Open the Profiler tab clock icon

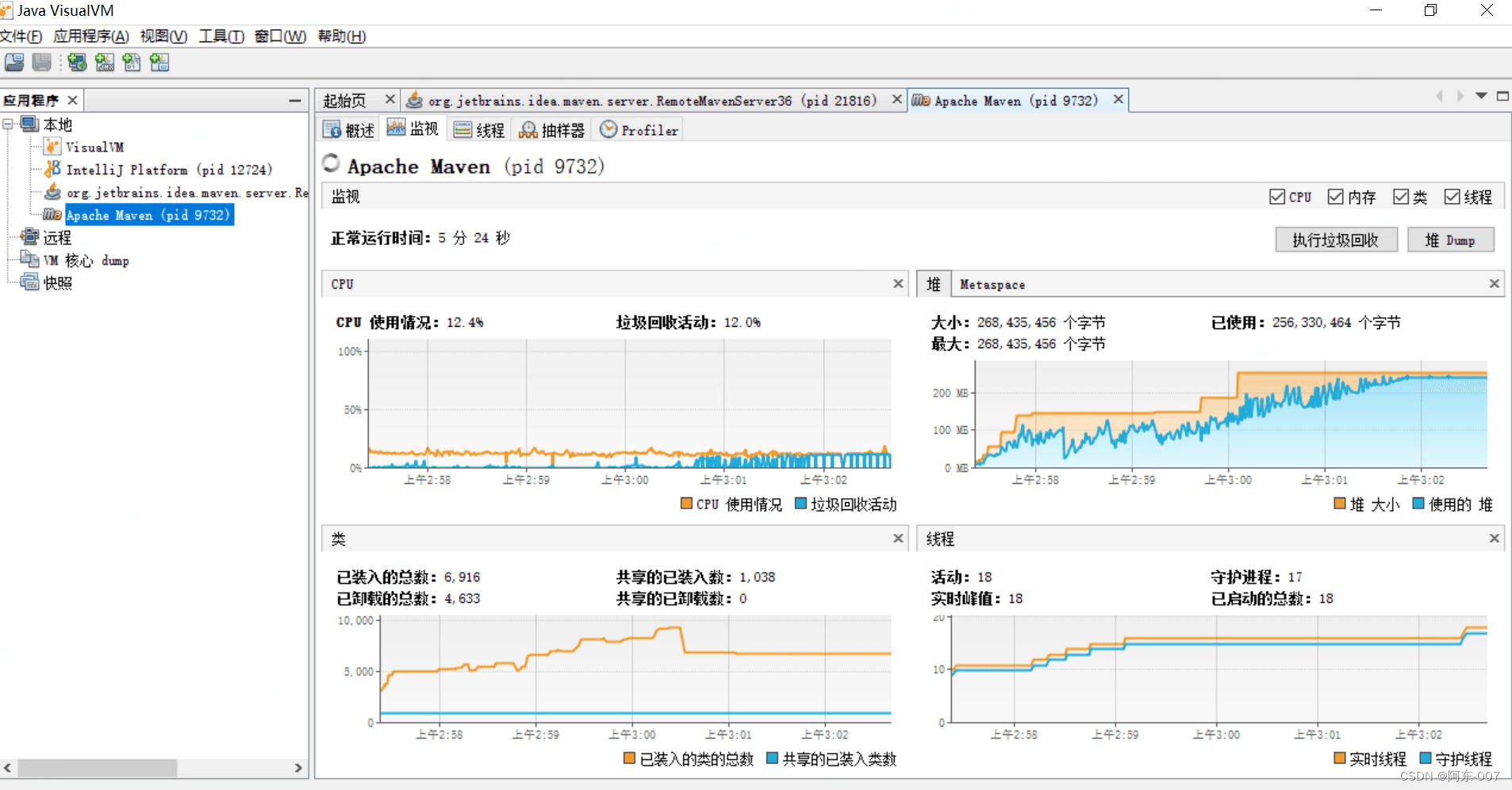608,130
